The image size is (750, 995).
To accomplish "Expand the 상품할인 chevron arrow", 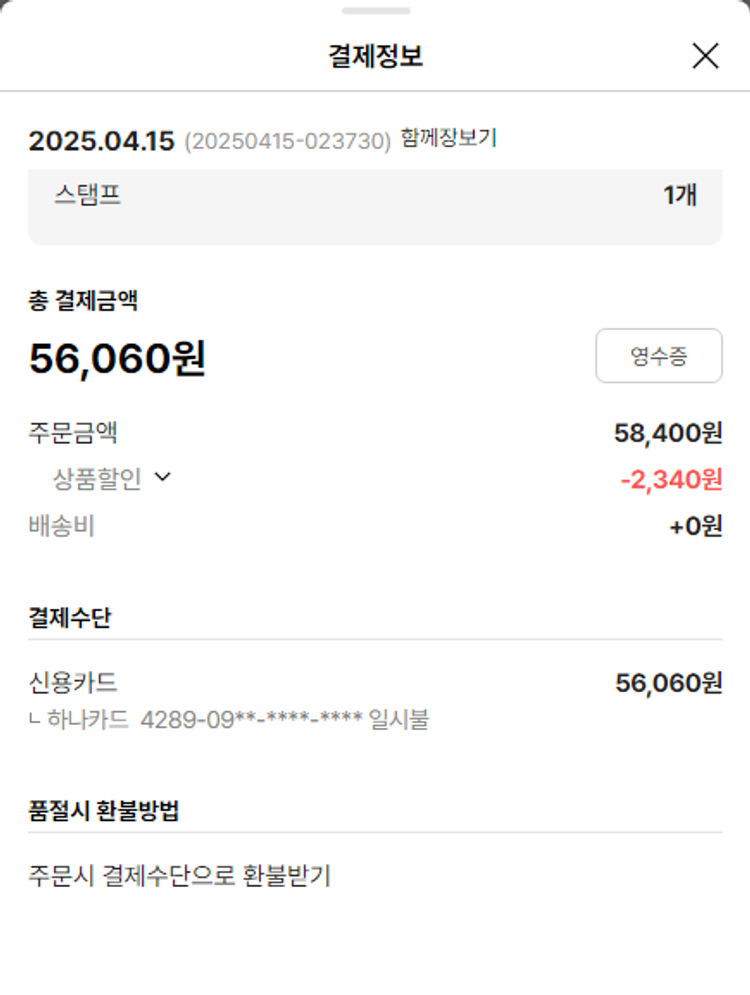I will 163,478.
